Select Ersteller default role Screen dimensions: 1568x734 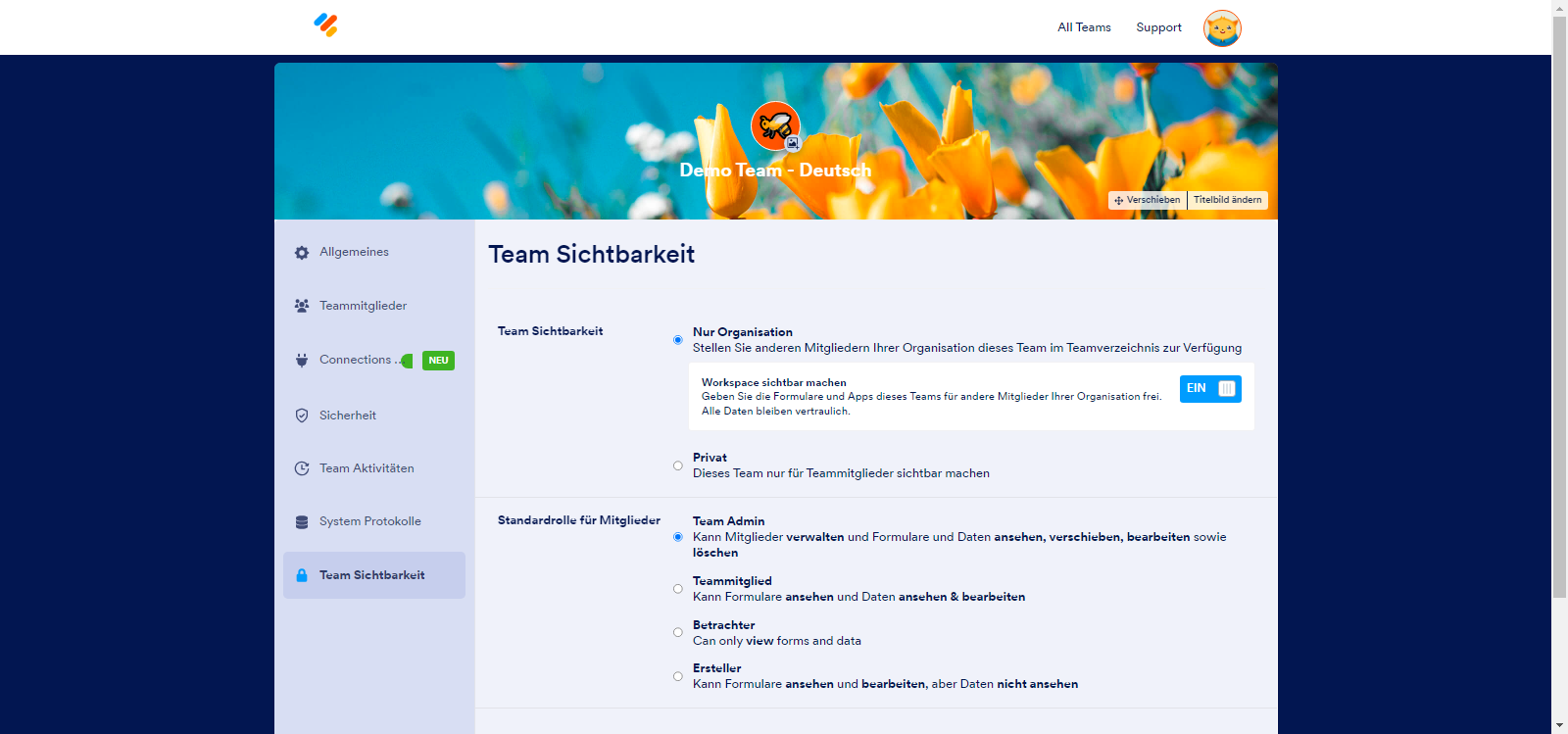(678, 676)
